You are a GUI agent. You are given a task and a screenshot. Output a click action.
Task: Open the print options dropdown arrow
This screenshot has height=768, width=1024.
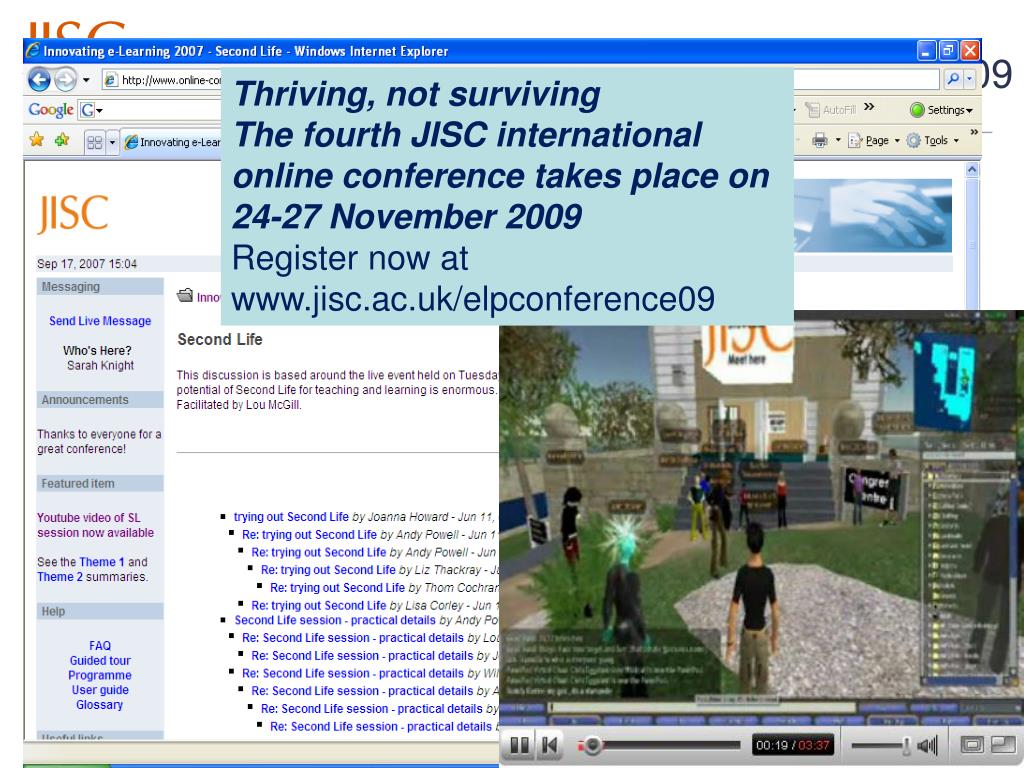[838, 140]
